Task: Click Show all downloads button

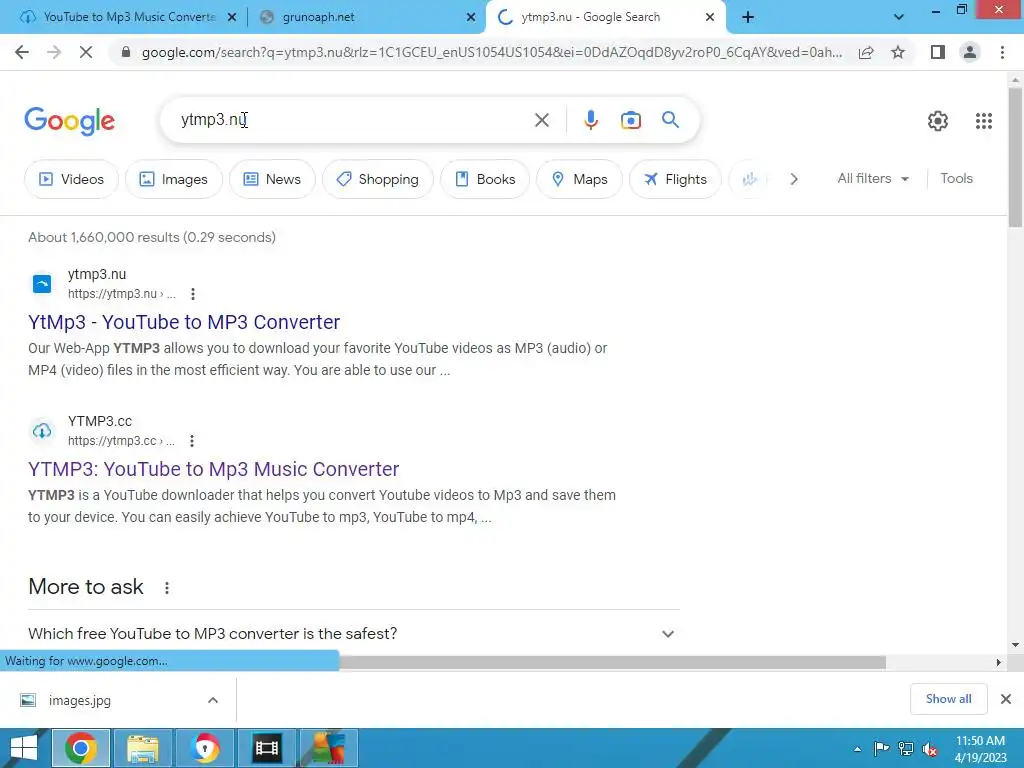Action: [948, 699]
